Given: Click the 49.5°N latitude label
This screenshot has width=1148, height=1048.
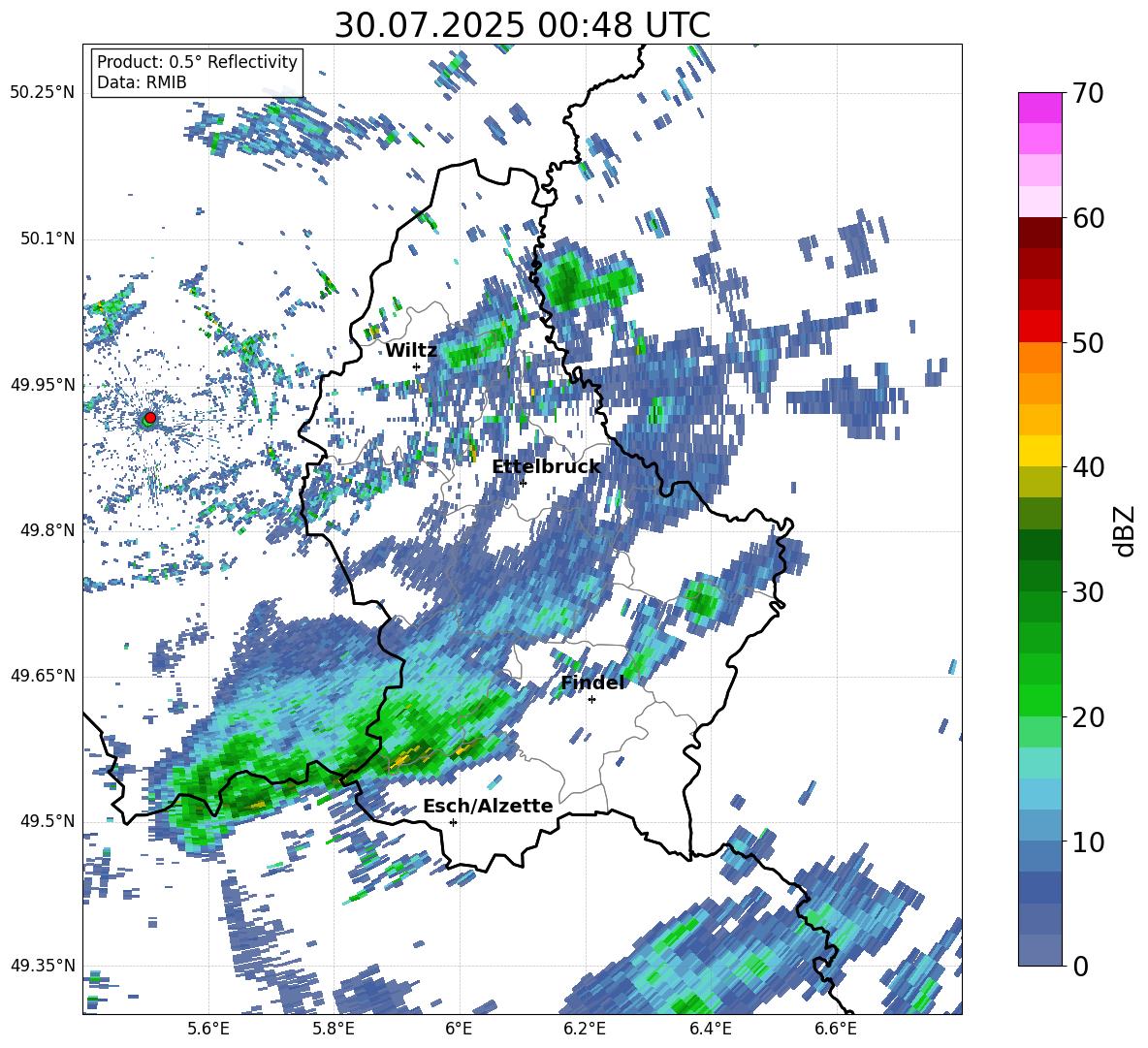Looking at the screenshot, I should click(47, 820).
